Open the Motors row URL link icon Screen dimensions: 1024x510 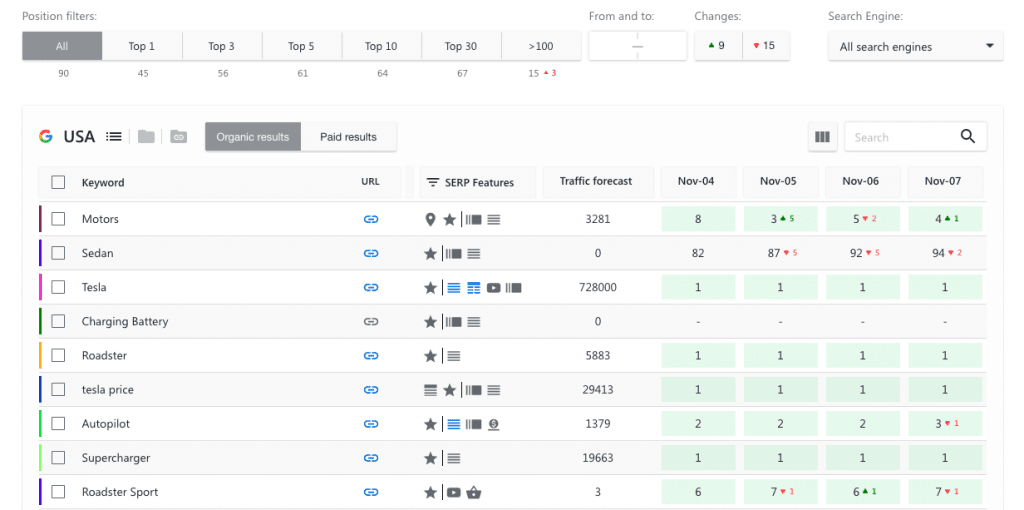coord(371,219)
